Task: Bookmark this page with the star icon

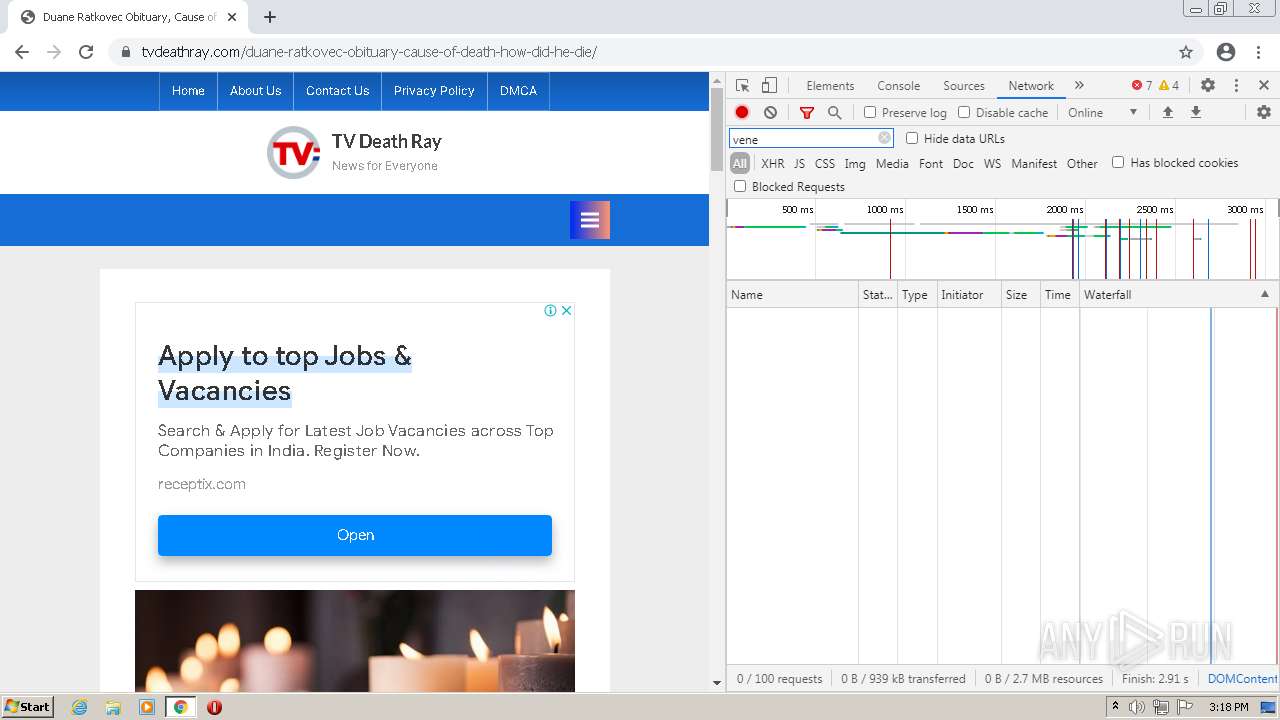Action: click(x=1186, y=52)
